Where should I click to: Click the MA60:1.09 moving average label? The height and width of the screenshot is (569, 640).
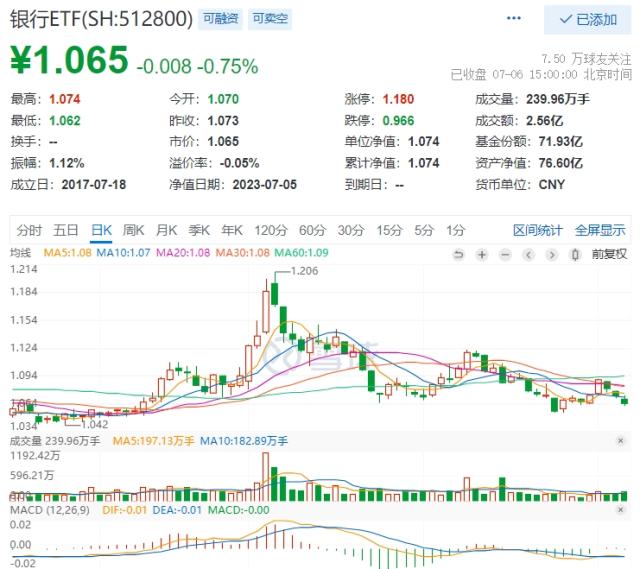coord(301,253)
